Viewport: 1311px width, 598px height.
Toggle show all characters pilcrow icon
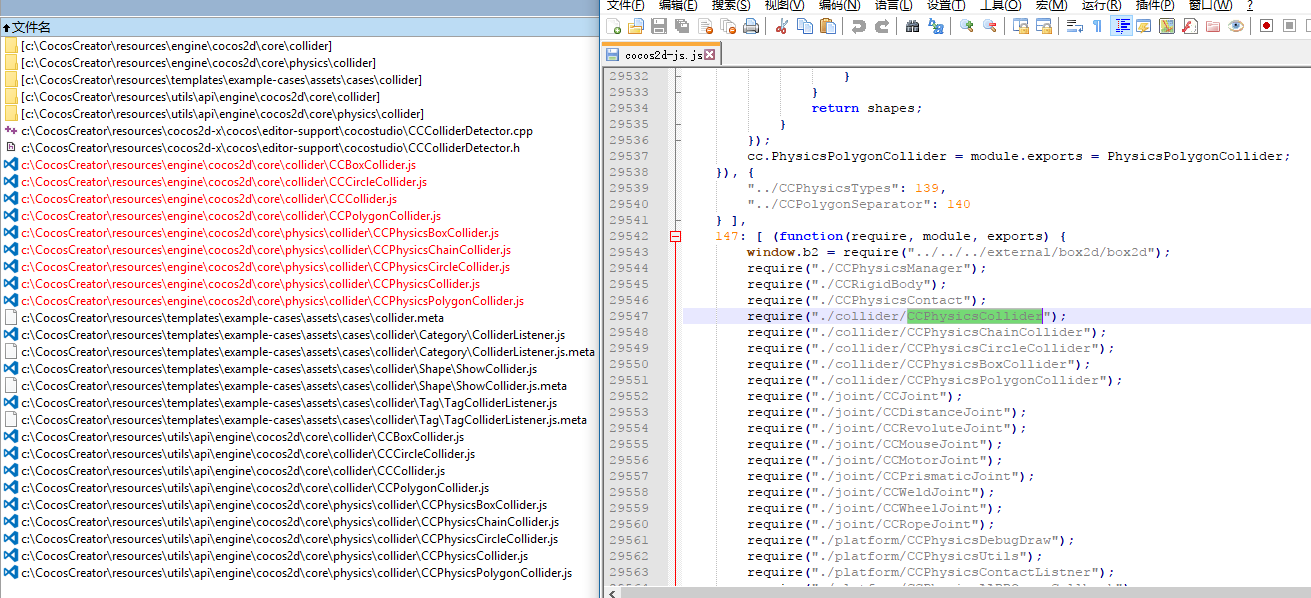(1097, 26)
